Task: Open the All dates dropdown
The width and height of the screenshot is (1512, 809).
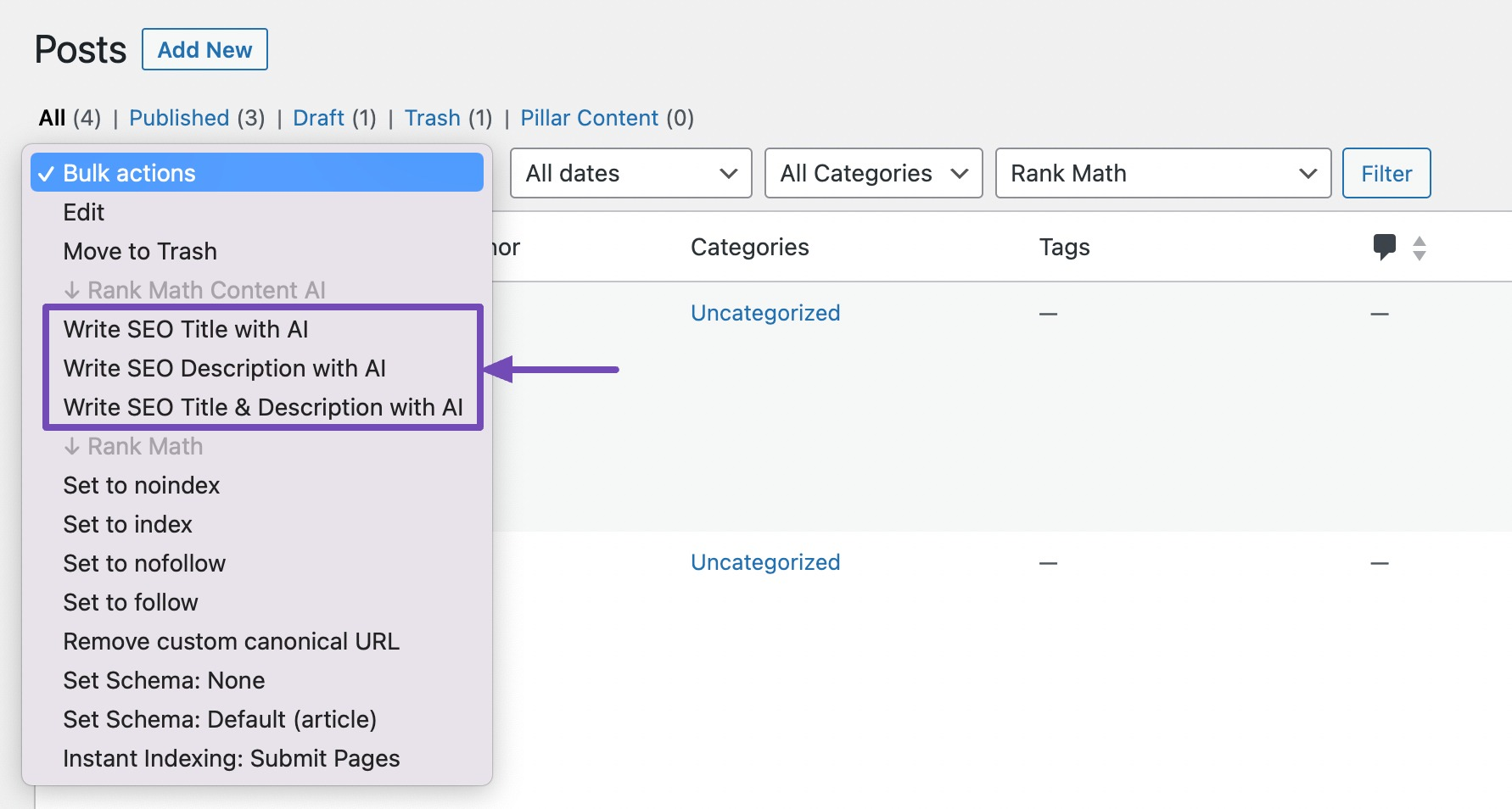Action: point(631,173)
